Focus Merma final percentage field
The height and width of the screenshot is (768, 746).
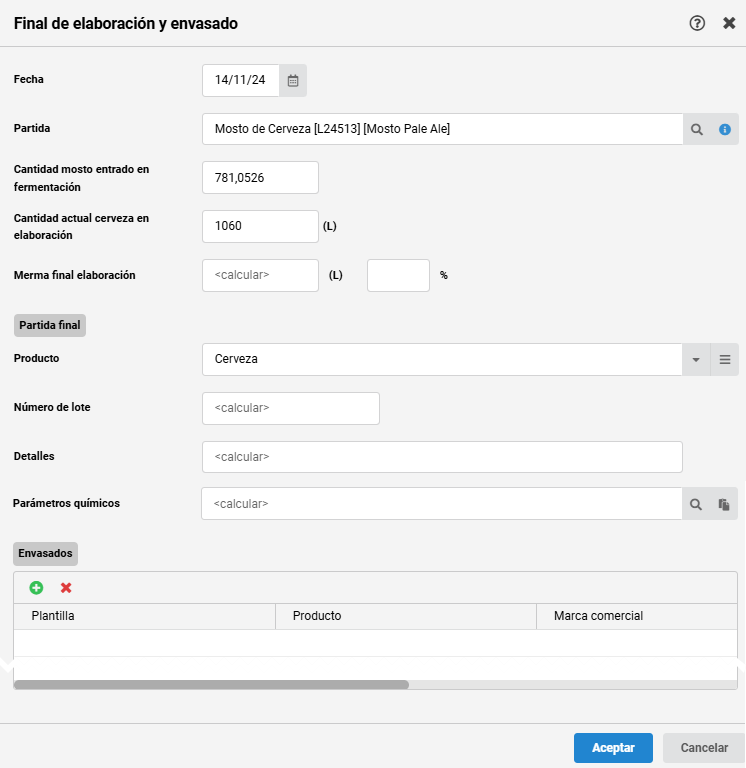(x=398, y=275)
